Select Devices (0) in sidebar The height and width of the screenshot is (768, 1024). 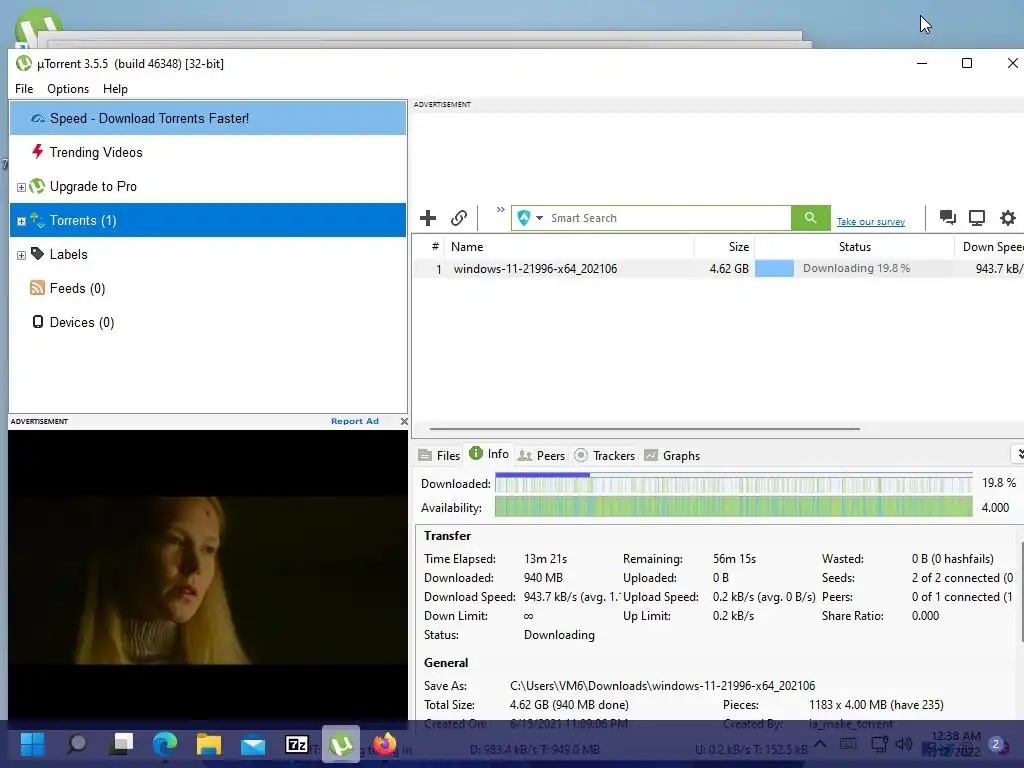coord(82,323)
